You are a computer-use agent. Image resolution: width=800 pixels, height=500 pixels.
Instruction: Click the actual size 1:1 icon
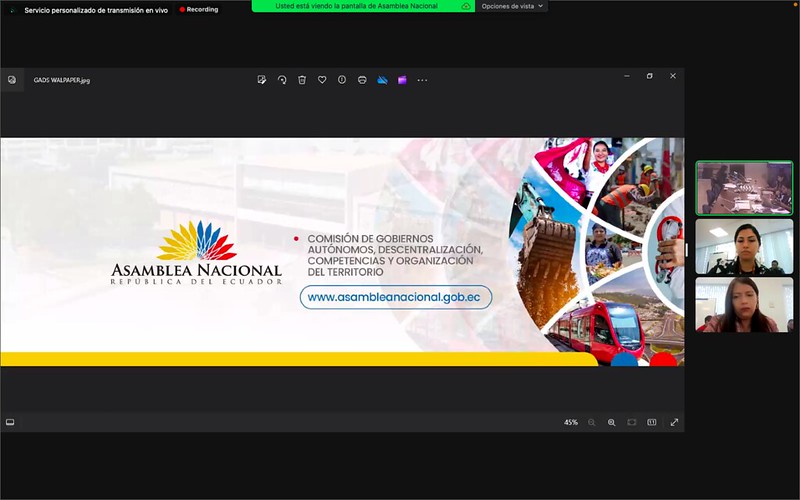click(652, 422)
